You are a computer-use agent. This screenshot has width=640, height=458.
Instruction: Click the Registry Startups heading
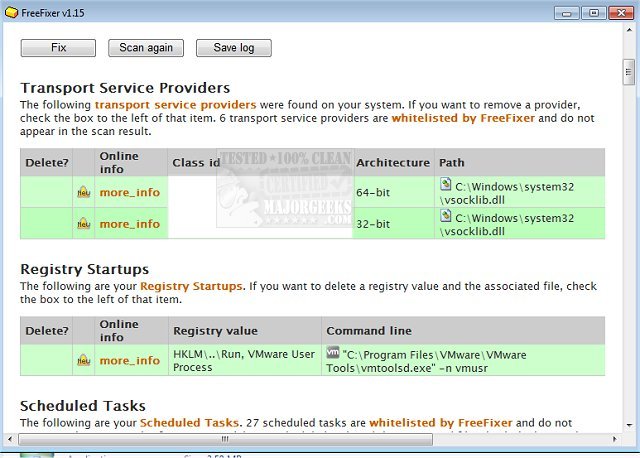coord(84,269)
